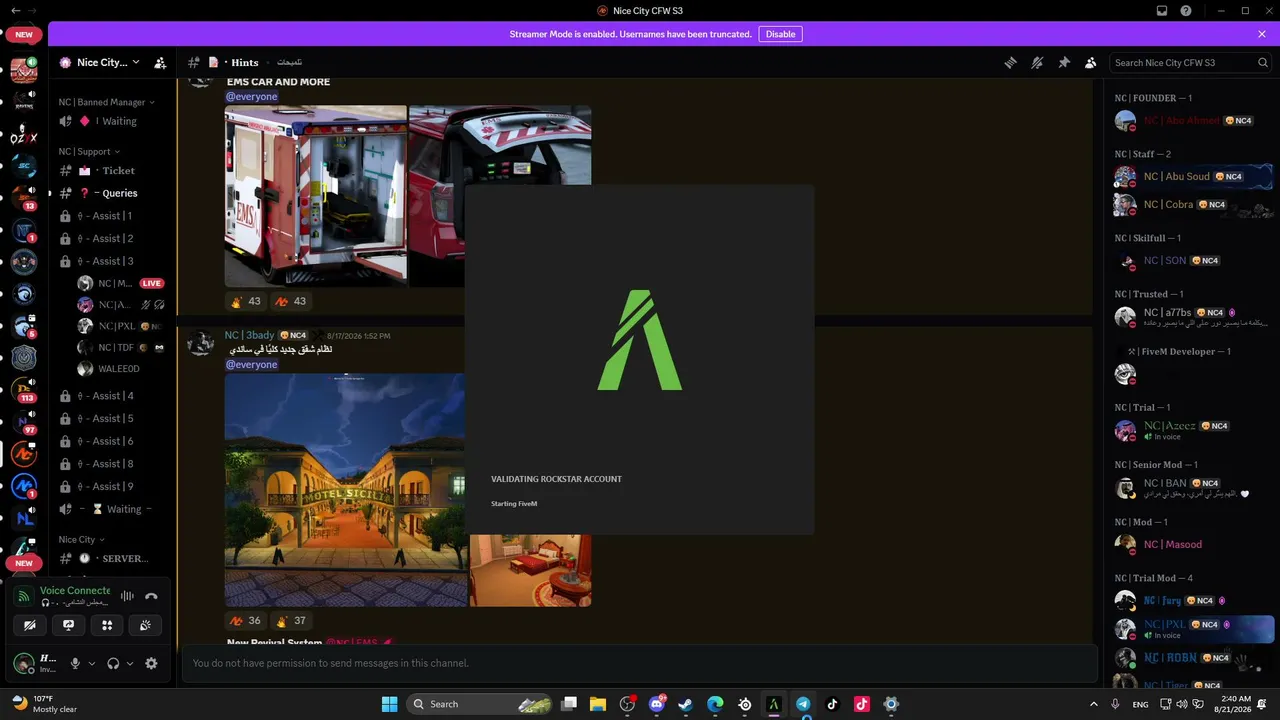Open headphone output options chevron
This screenshot has width=1280, height=720.
[130, 663]
